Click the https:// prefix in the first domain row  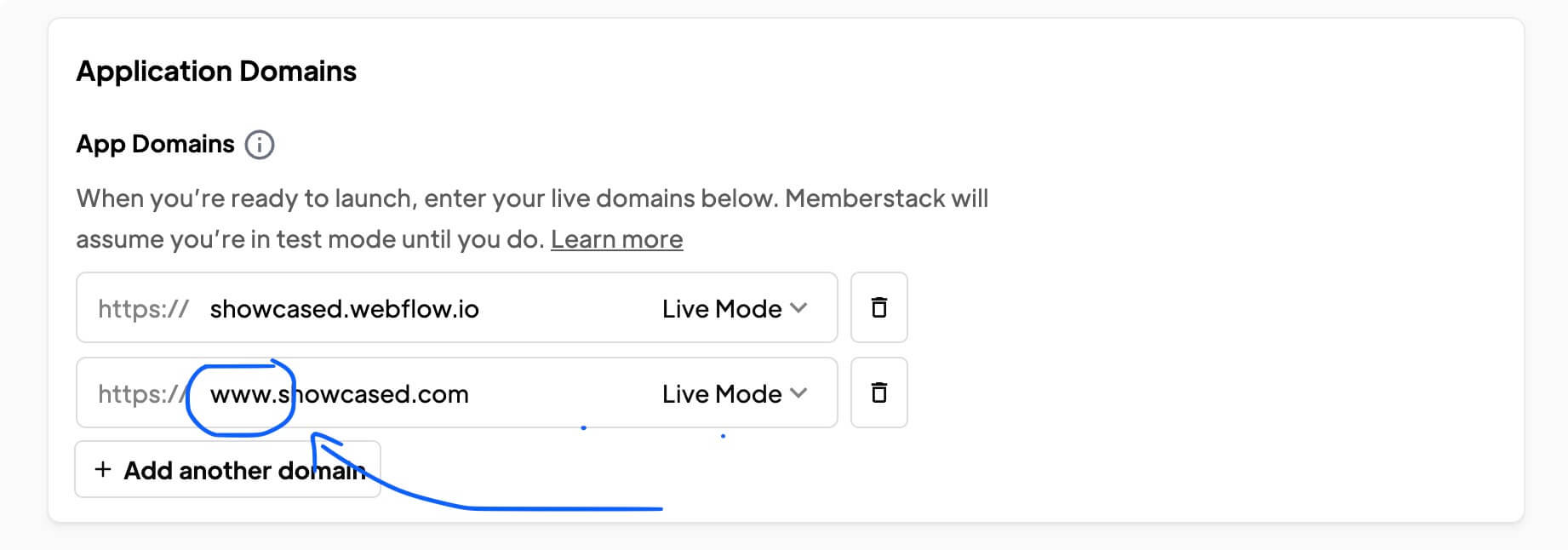[143, 309]
